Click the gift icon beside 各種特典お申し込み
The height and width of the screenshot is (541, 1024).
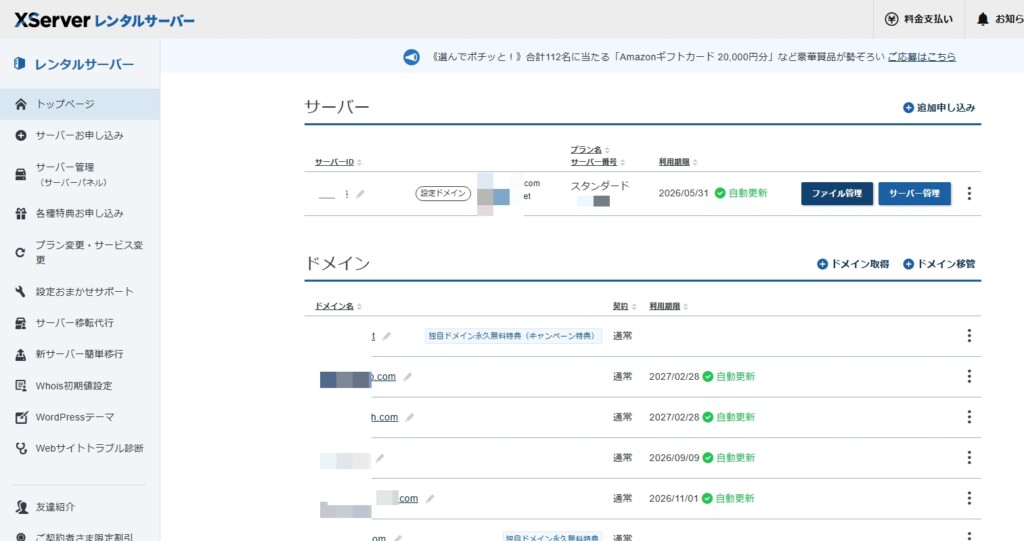21,213
